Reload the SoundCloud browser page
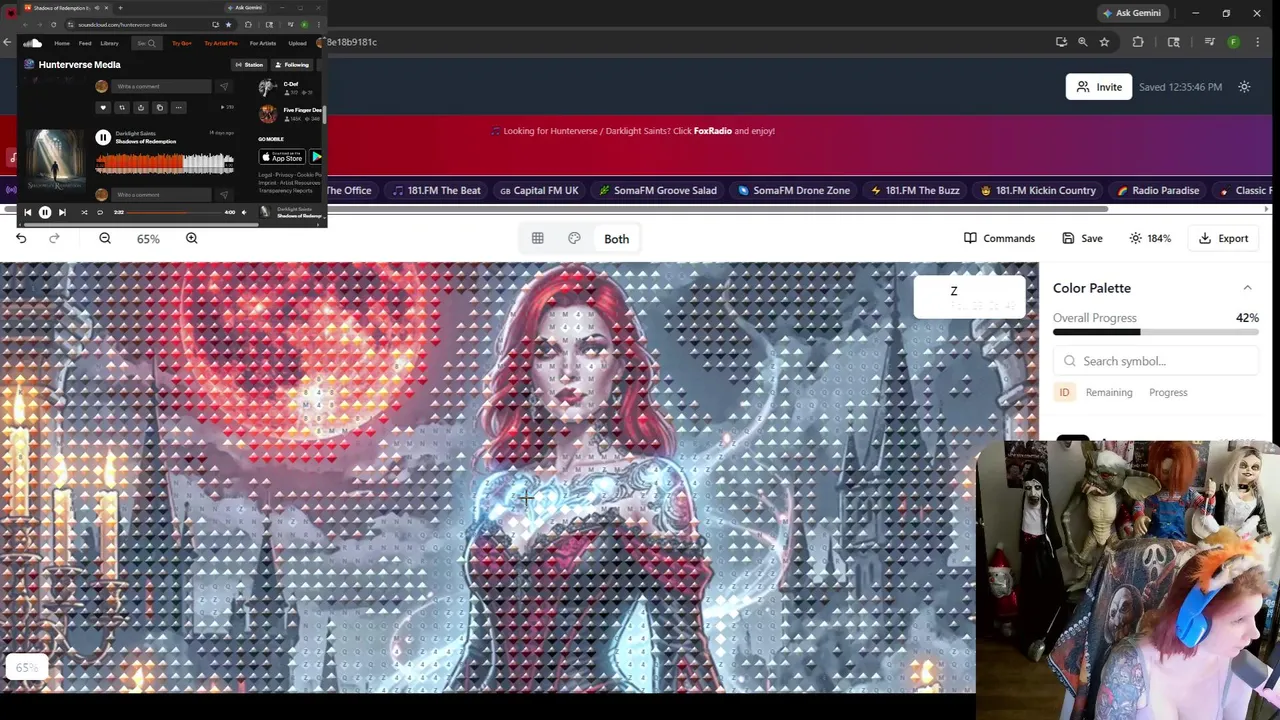1280x720 pixels. (53, 24)
